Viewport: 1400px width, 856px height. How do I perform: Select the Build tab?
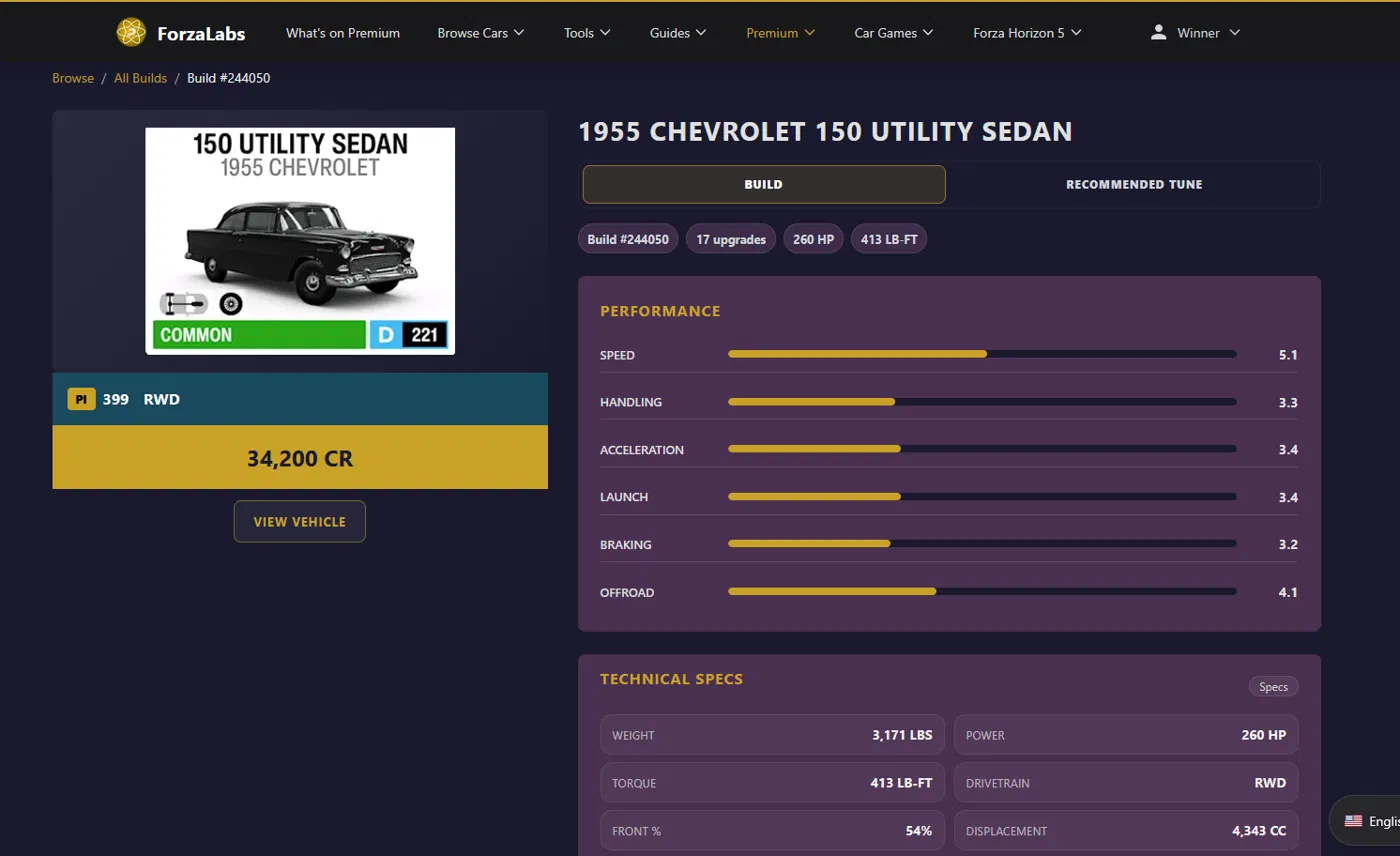point(764,184)
